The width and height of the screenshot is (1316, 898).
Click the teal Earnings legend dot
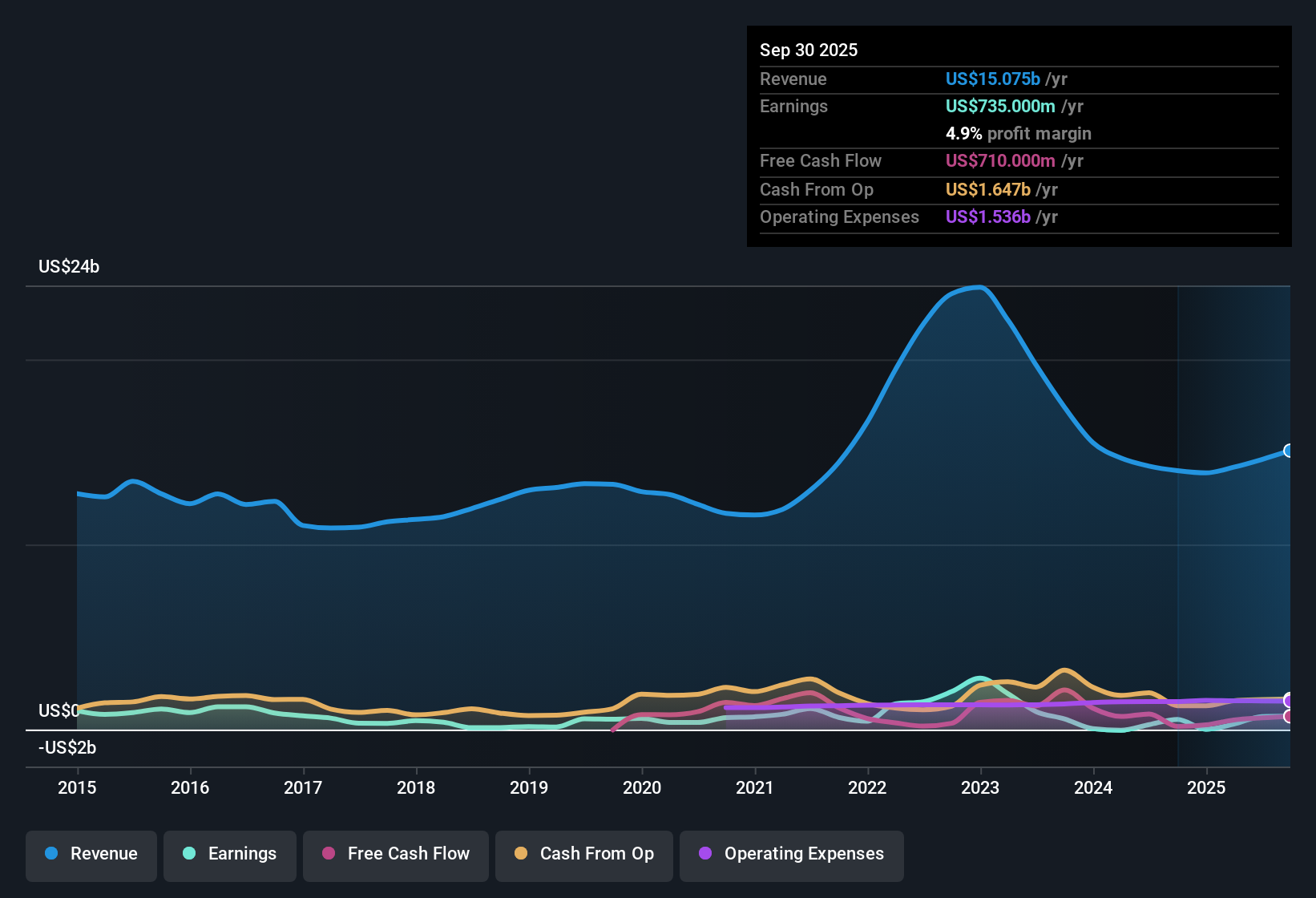(189, 854)
